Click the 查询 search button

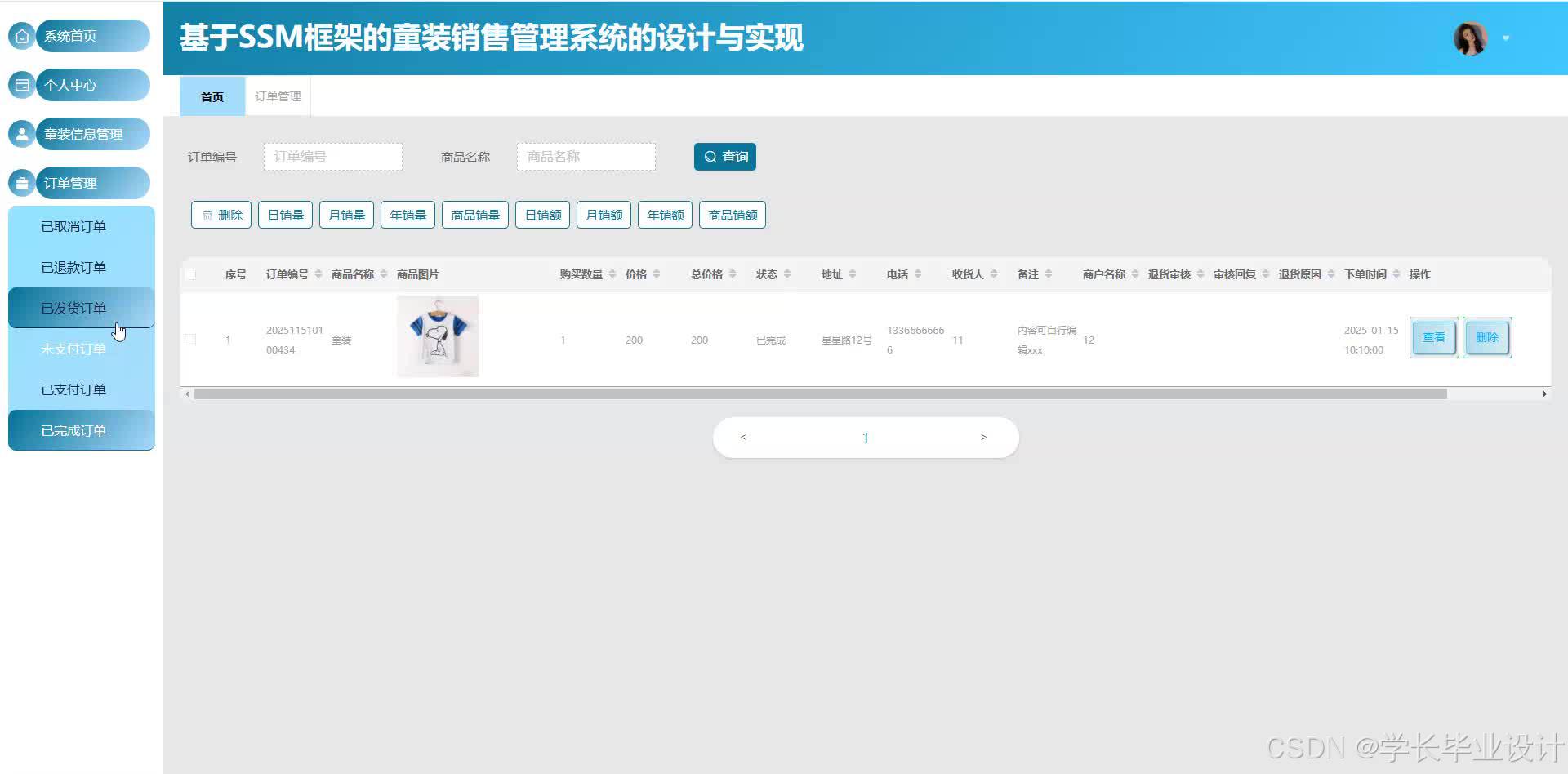[725, 157]
